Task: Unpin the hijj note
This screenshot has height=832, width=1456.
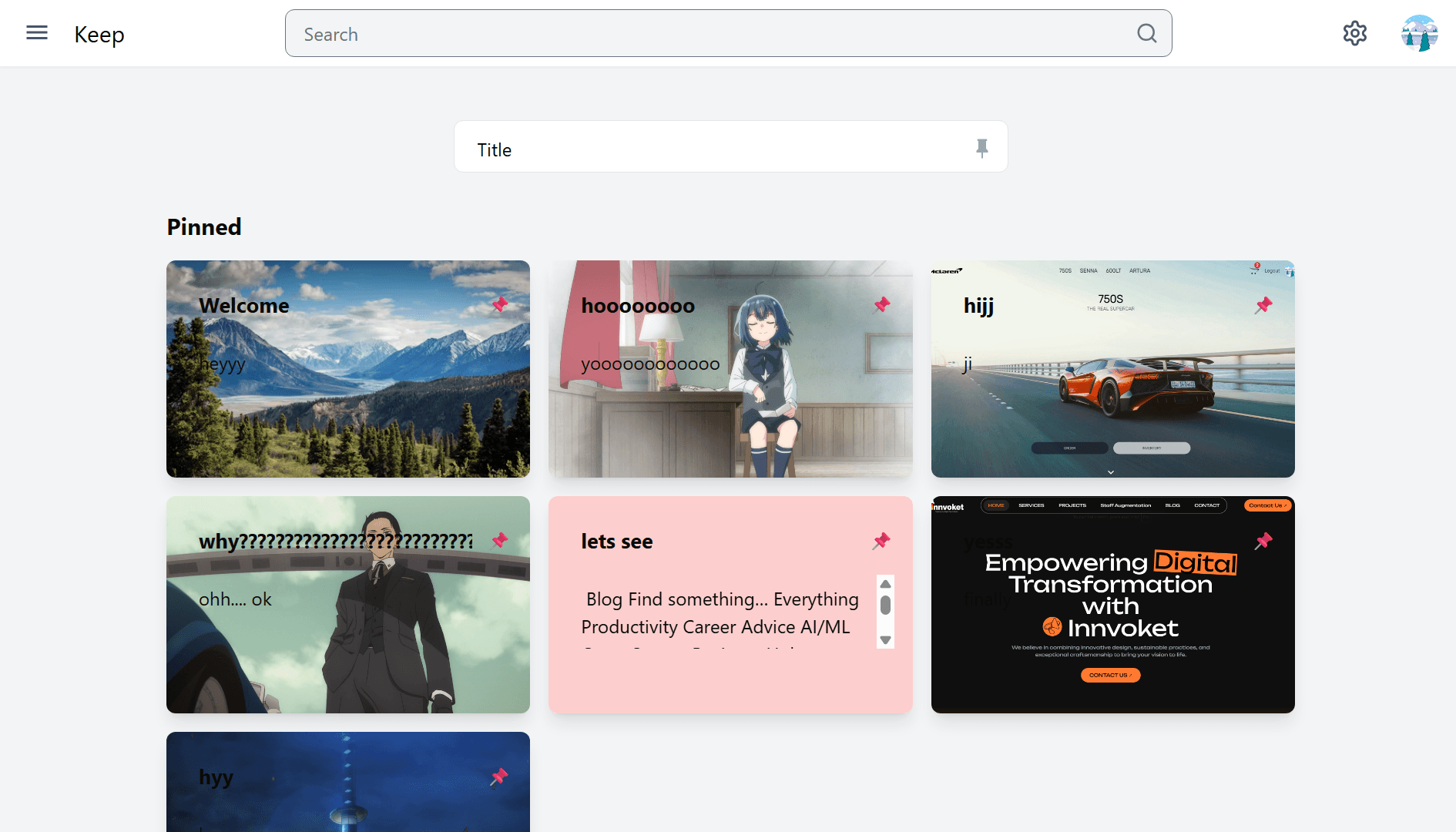Action: point(1264,305)
